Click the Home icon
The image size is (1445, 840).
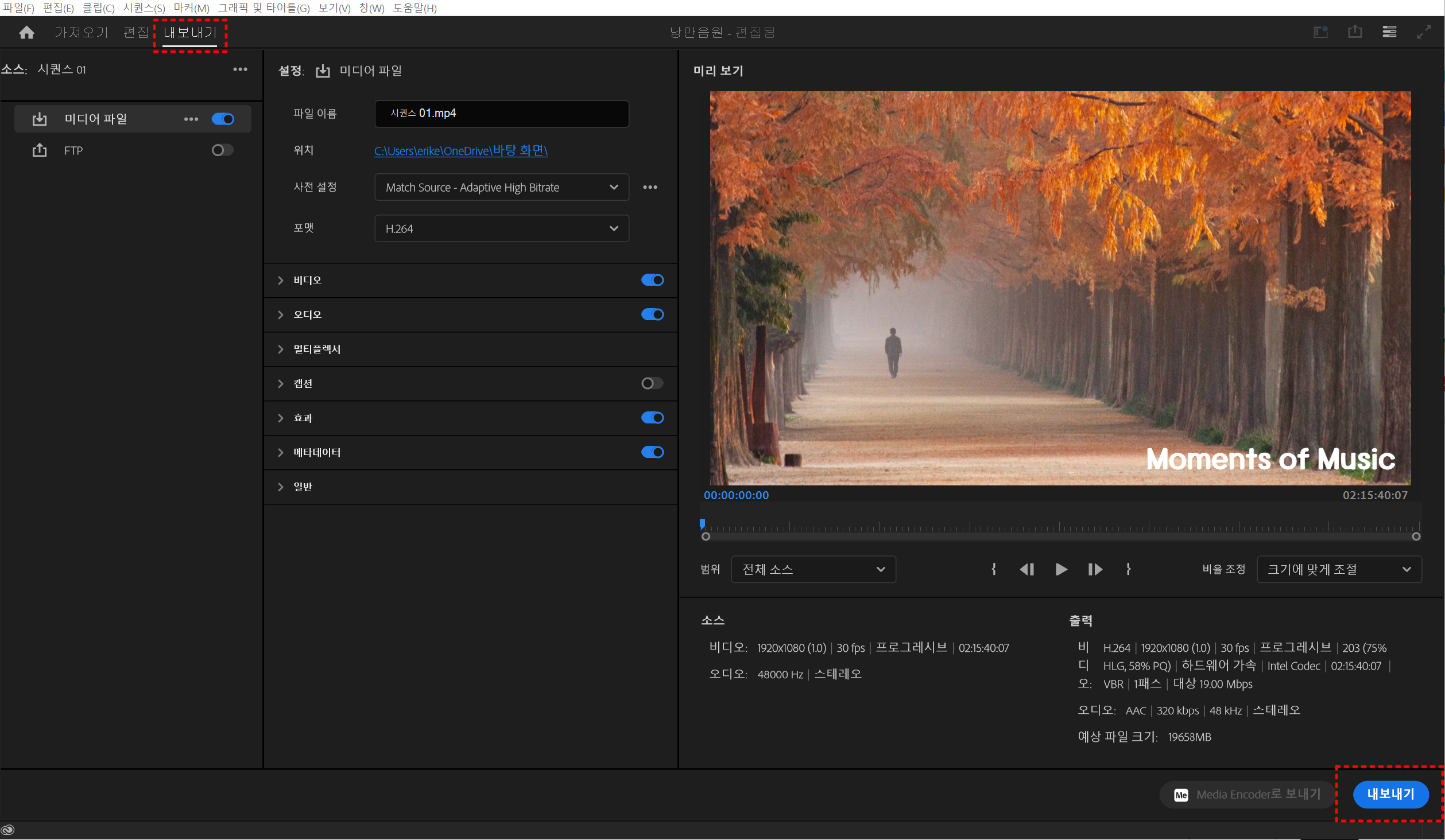[x=26, y=32]
